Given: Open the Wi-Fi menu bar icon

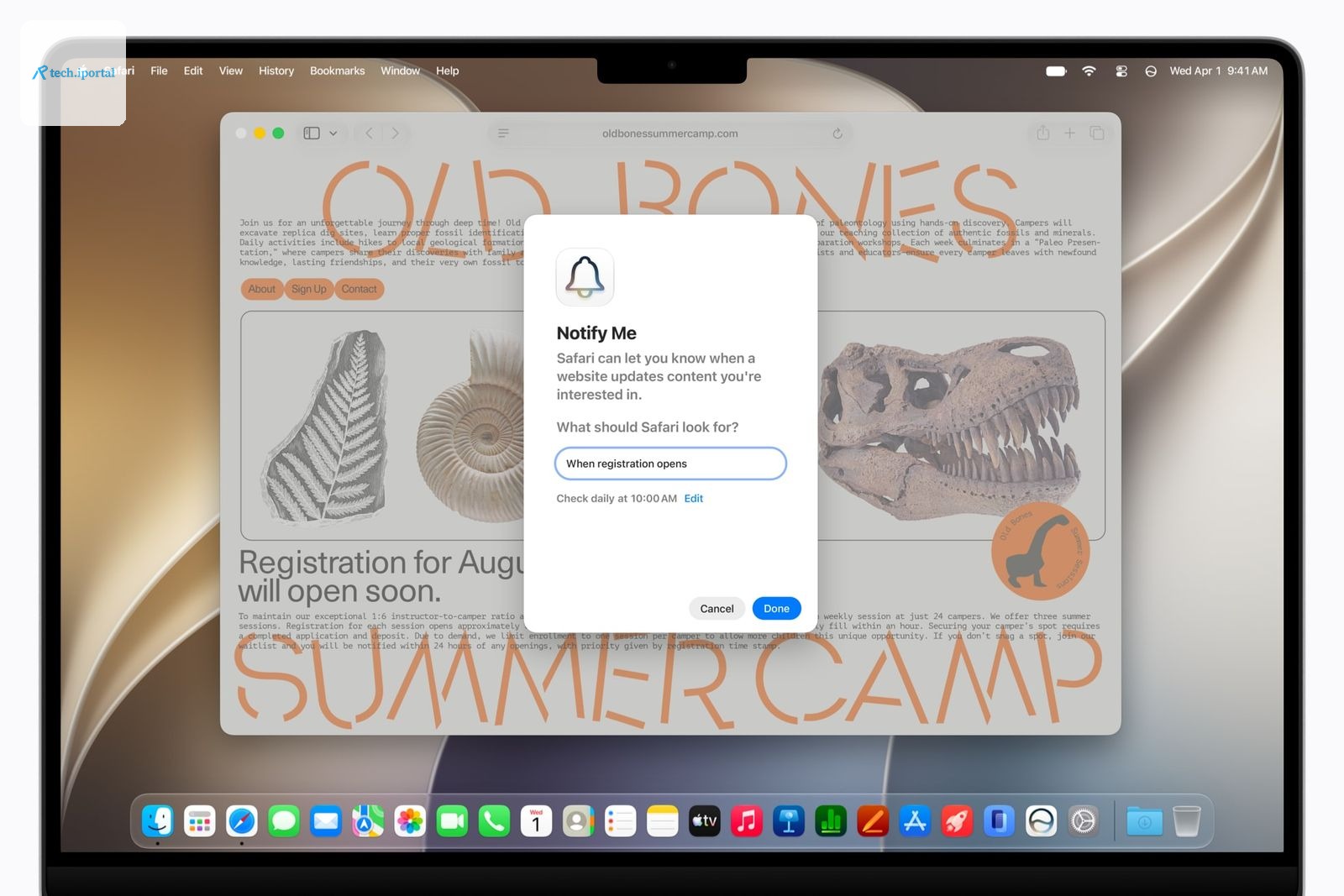Looking at the screenshot, I should click(1089, 71).
